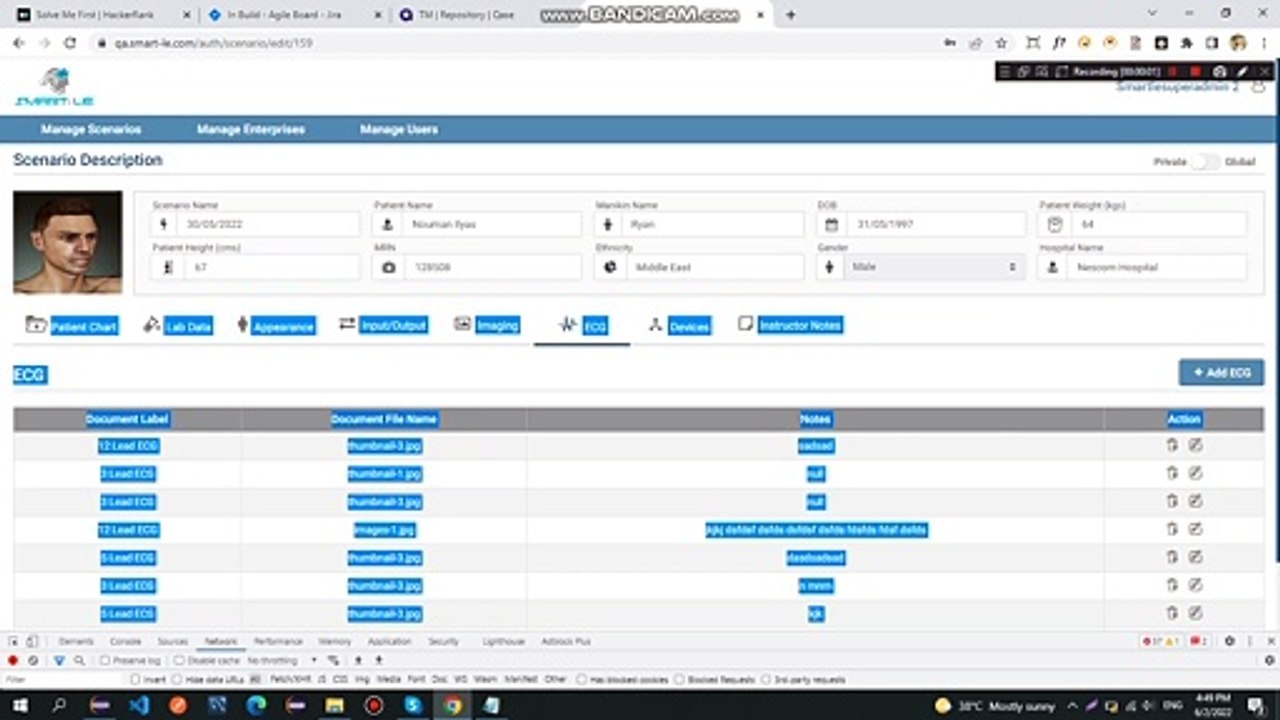Viewport: 1280px width, 720px height.
Task: Focus the network Filter text box
Action: 60,679
